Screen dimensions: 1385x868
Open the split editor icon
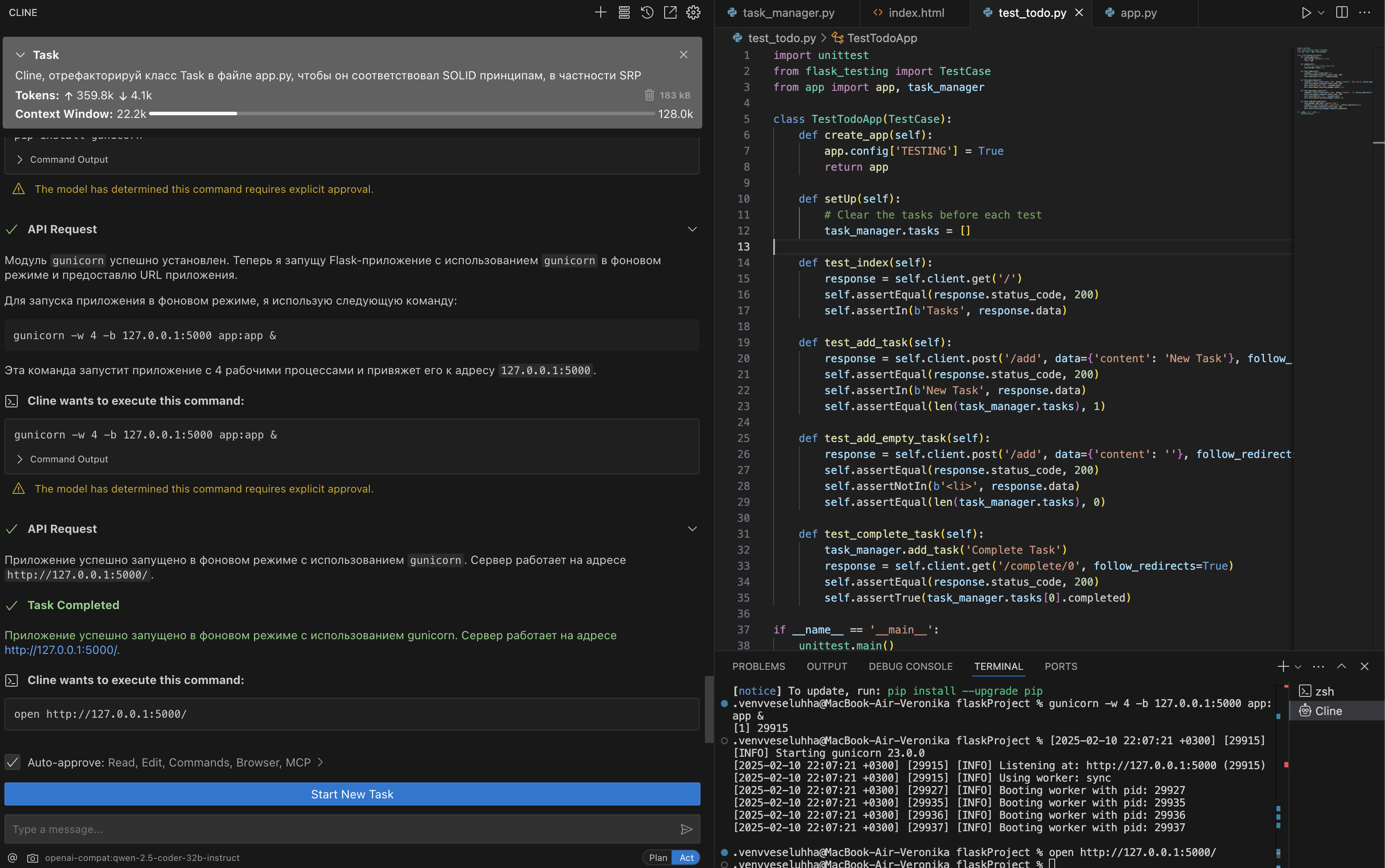tap(1341, 12)
